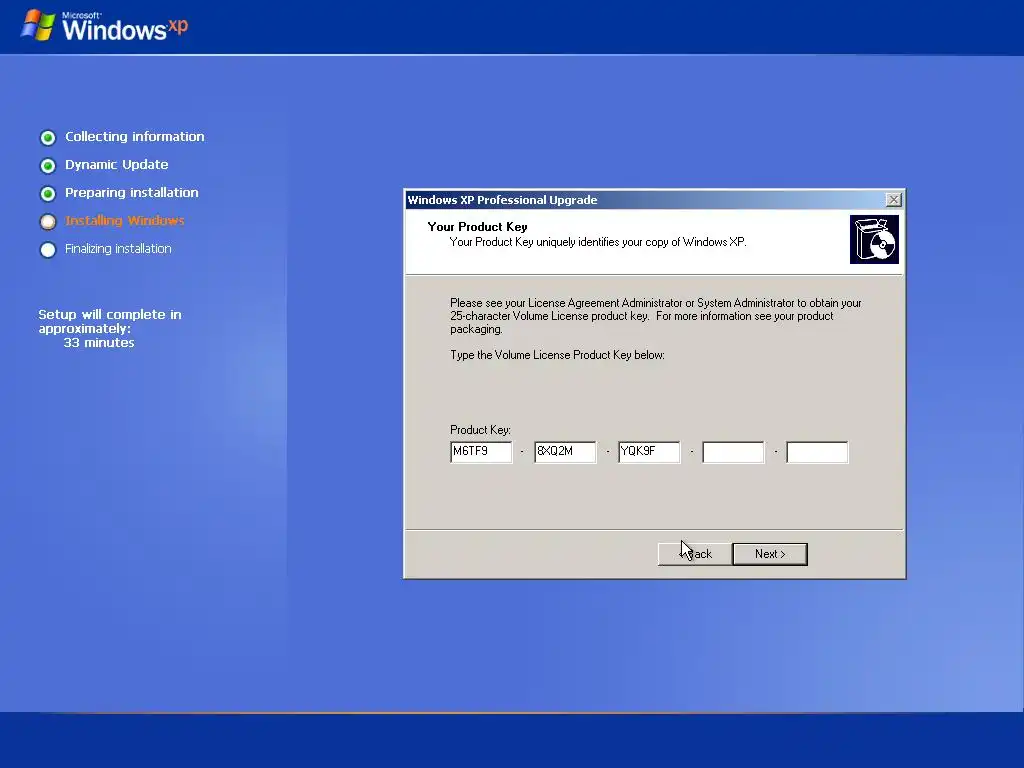This screenshot has width=1024, height=768.
Task: Click the Collecting information step indicator
Action: [x=48, y=137]
